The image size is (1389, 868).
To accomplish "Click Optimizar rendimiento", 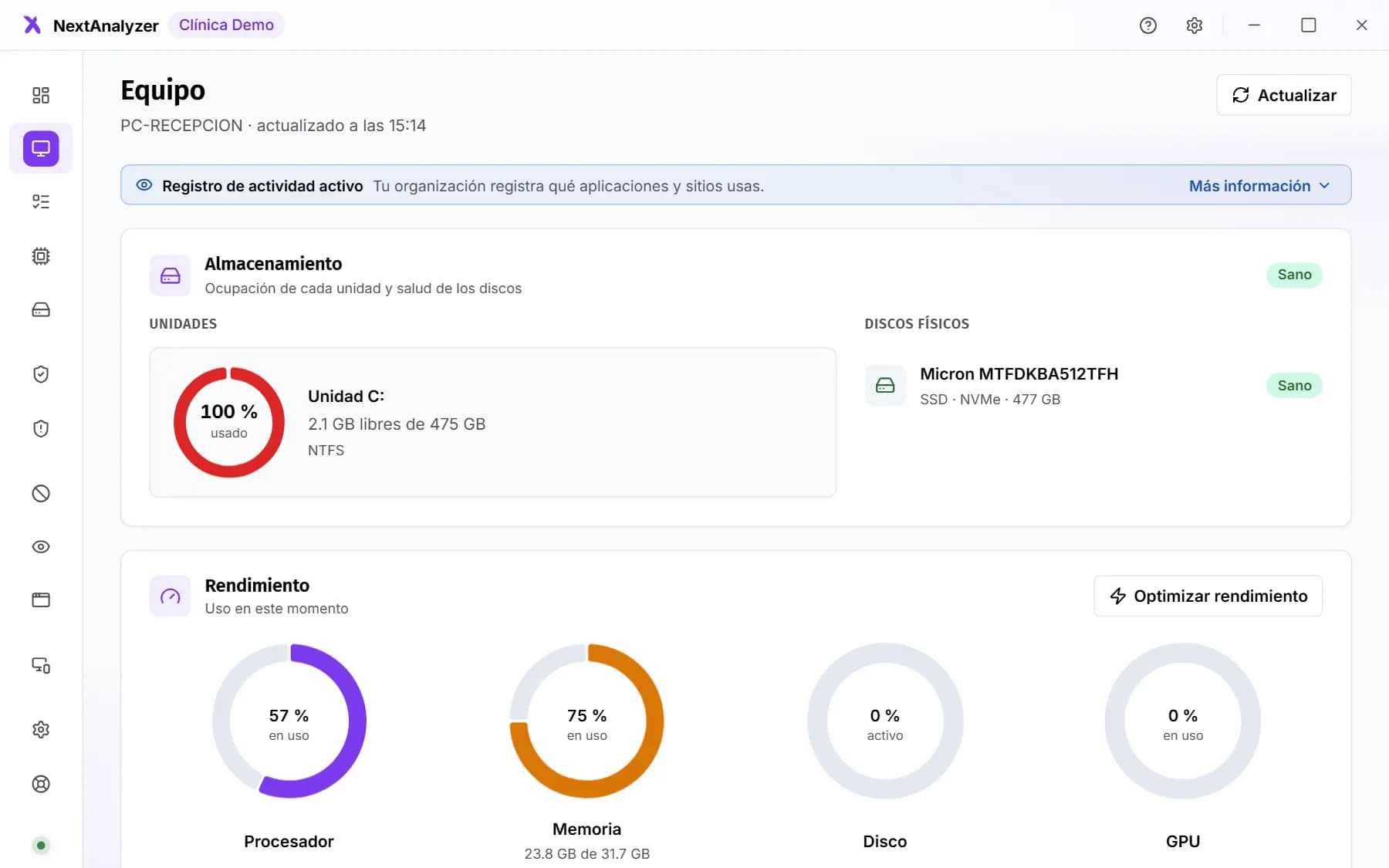I will pyautogui.click(x=1208, y=596).
